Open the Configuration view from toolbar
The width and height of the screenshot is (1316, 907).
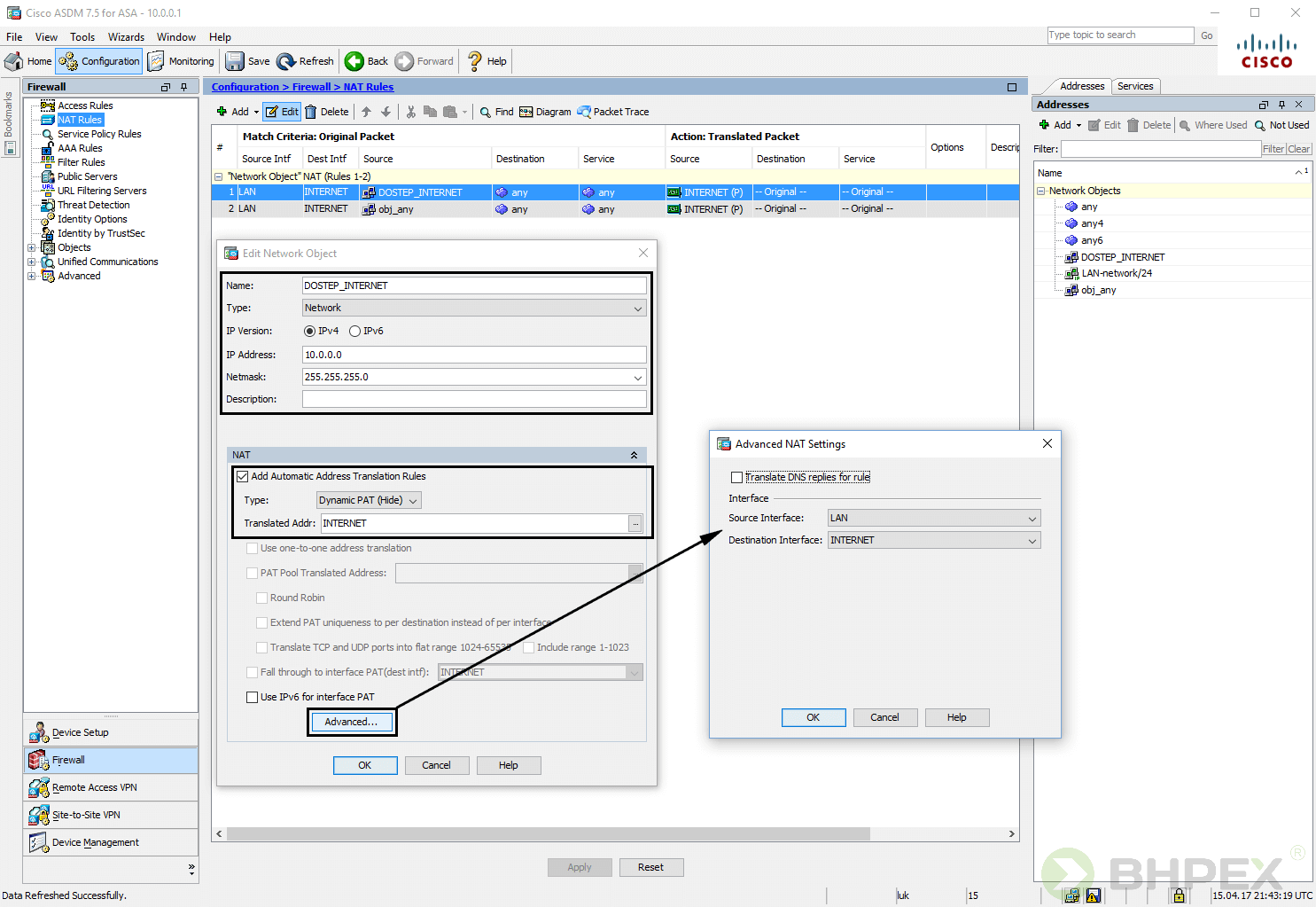[99, 61]
